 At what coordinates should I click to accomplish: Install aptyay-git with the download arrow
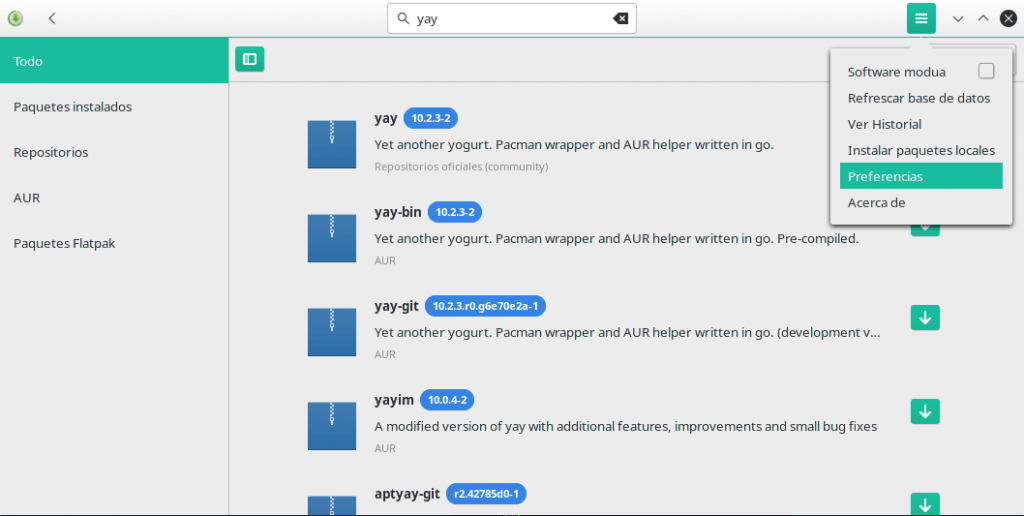pos(925,504)
